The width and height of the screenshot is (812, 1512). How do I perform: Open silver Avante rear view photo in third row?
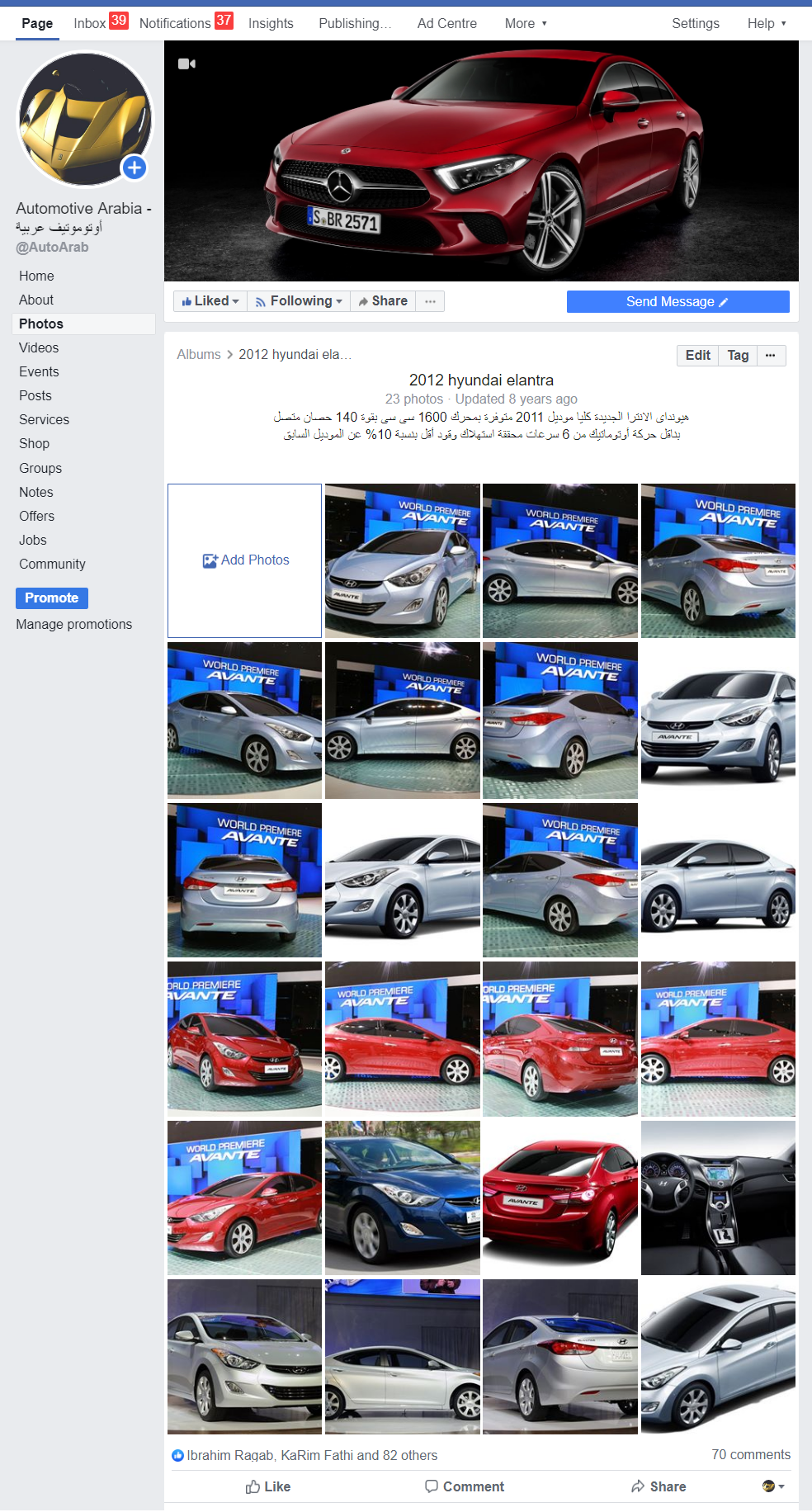244,880
